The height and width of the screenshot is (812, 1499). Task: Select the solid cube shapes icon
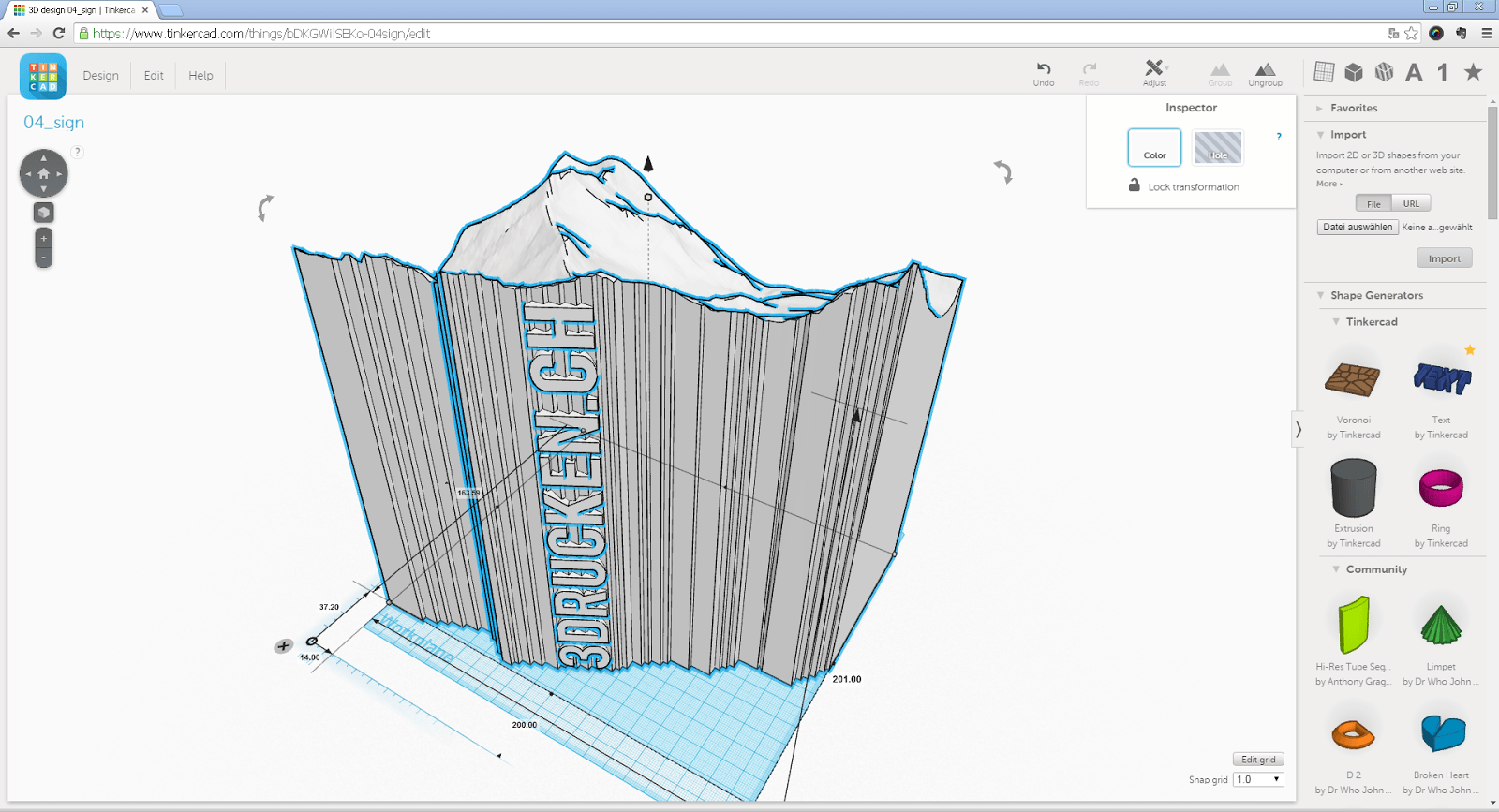(x=1354, y=72)
